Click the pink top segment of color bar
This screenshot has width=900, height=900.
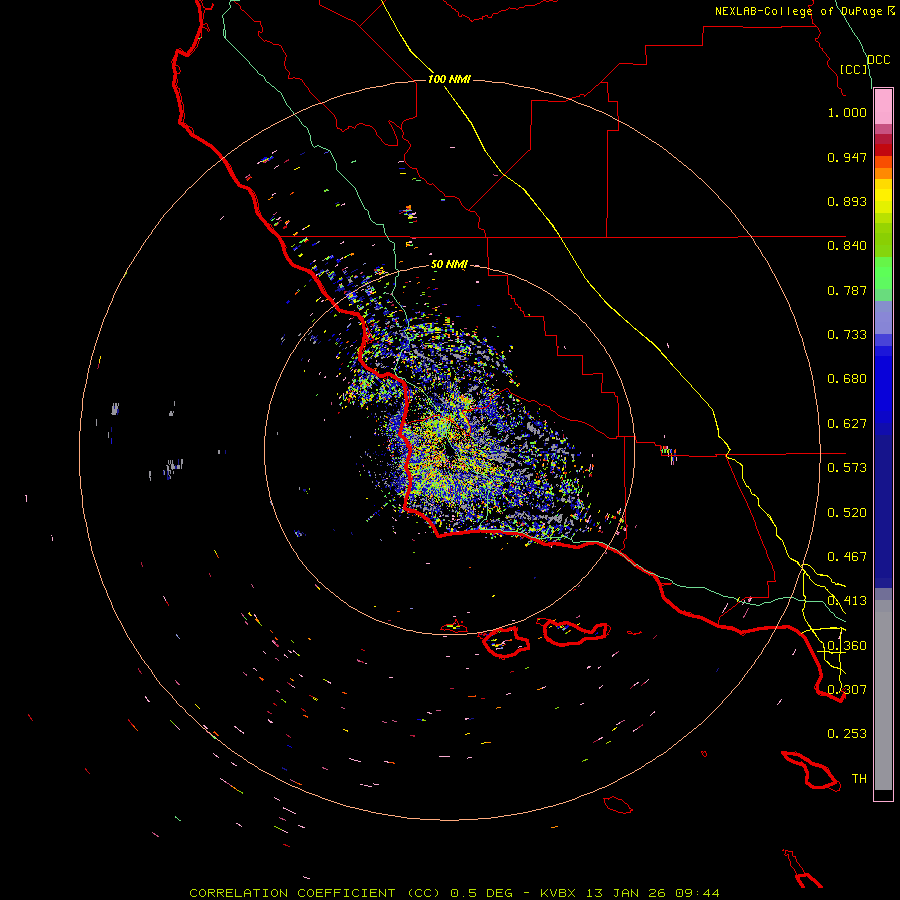coord(883,107)
